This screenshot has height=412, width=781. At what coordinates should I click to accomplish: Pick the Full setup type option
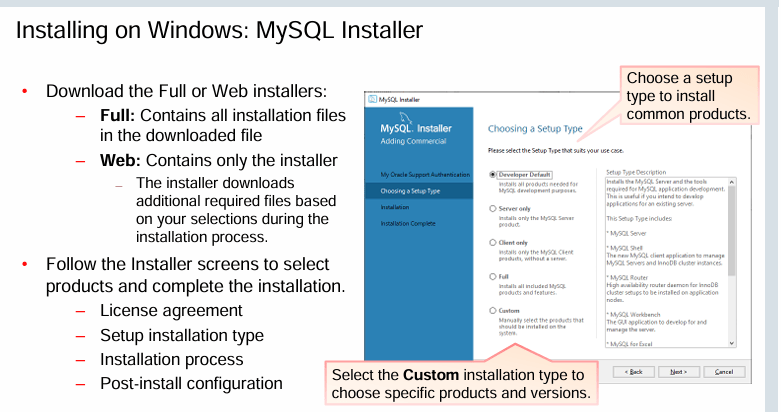tap(492, 276)
